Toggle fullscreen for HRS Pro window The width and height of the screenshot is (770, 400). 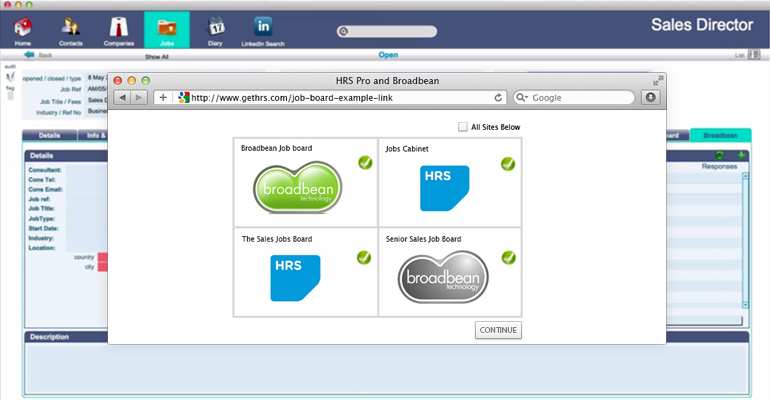[658, 80]
